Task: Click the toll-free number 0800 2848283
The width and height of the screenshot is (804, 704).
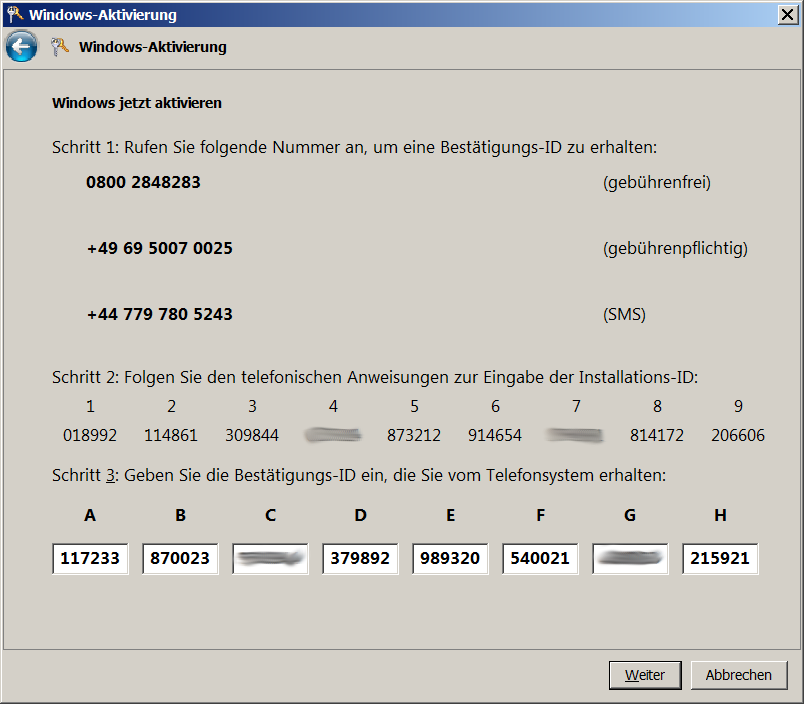Action: (x=143, y=183)
